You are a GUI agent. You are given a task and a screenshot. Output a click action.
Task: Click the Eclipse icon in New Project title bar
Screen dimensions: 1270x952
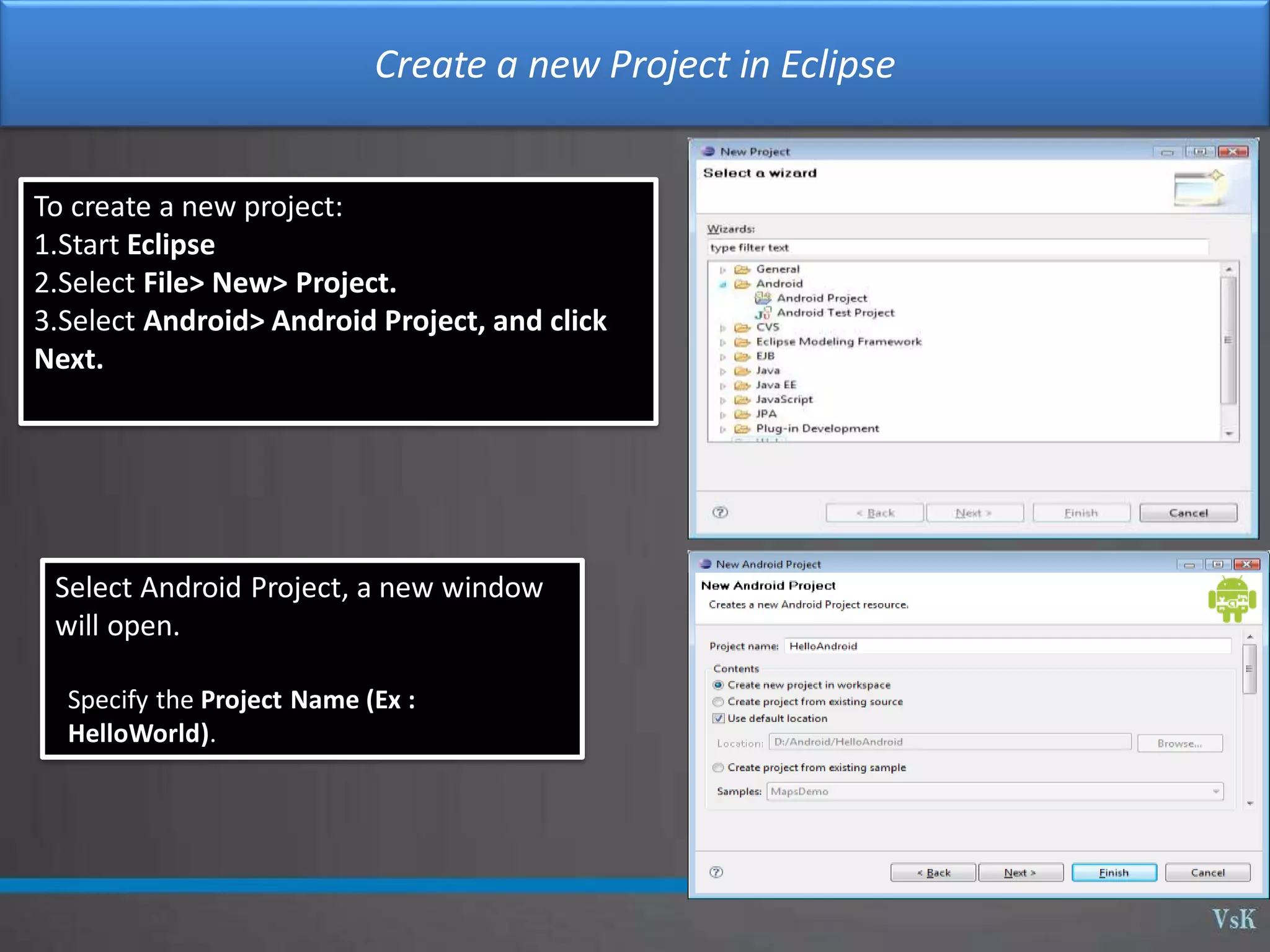[708, 151]
